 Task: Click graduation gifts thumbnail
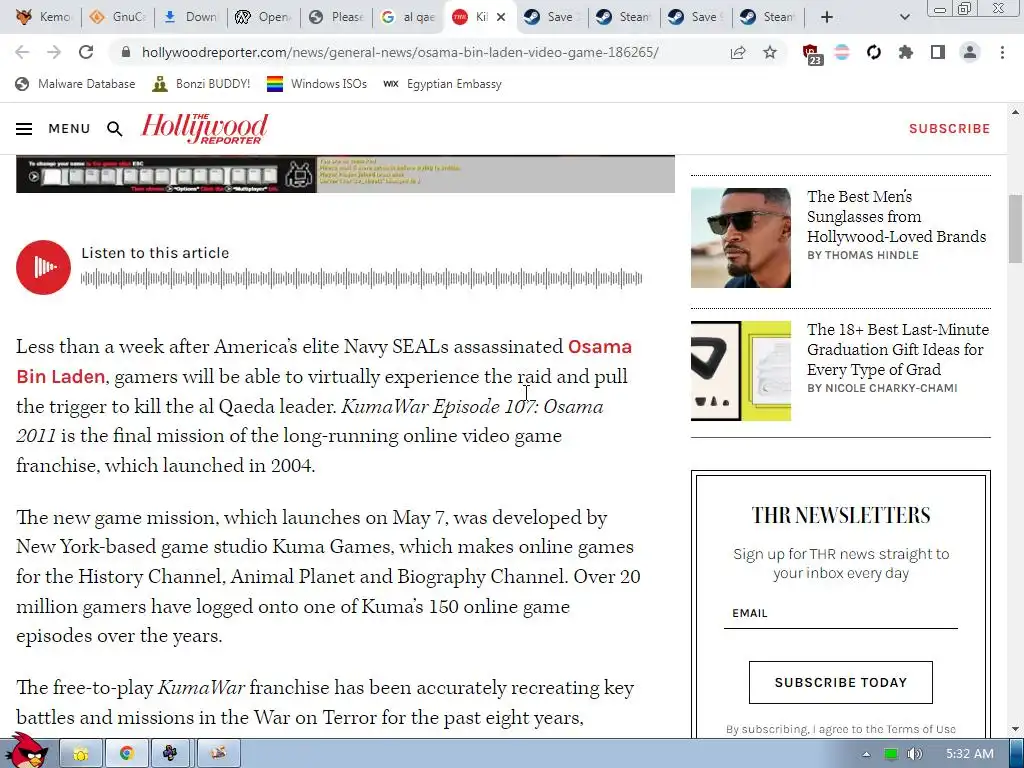[x=741, y=371]
